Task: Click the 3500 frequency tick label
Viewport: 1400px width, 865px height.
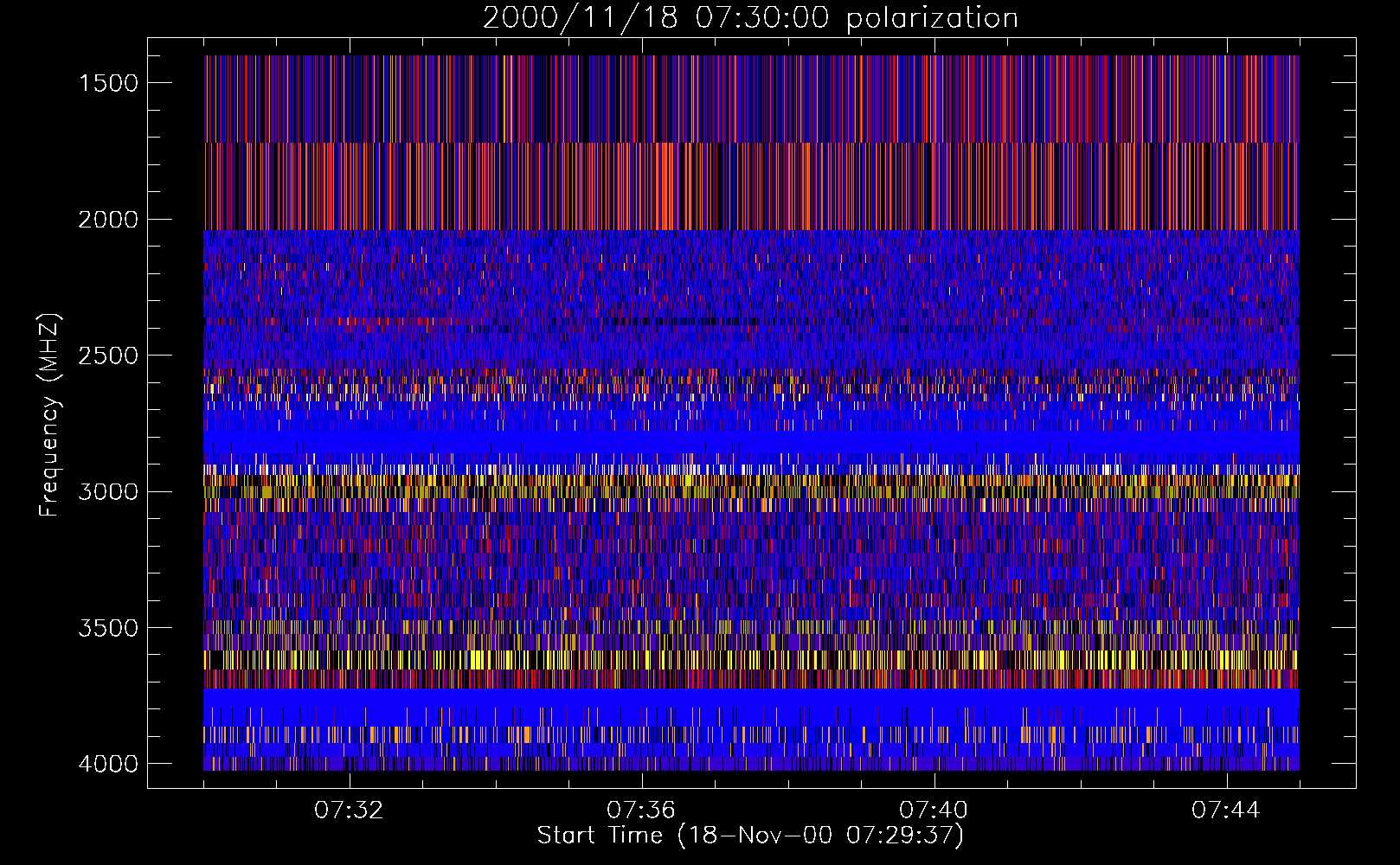Action: click(108, 628)
